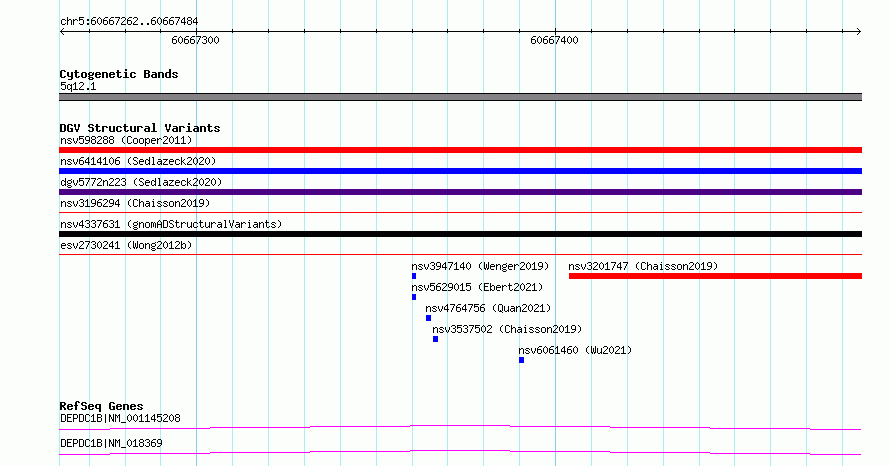The image size is (890, 466).
Task: Click the nsv4764756 (Quan2021) label
Action: click(x=488, y=308)
